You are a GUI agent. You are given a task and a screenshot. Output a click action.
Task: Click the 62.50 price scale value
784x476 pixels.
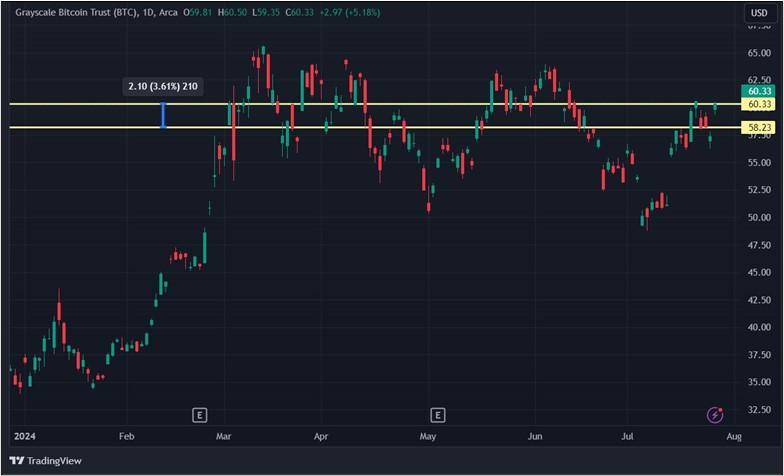tap(759, 80)
